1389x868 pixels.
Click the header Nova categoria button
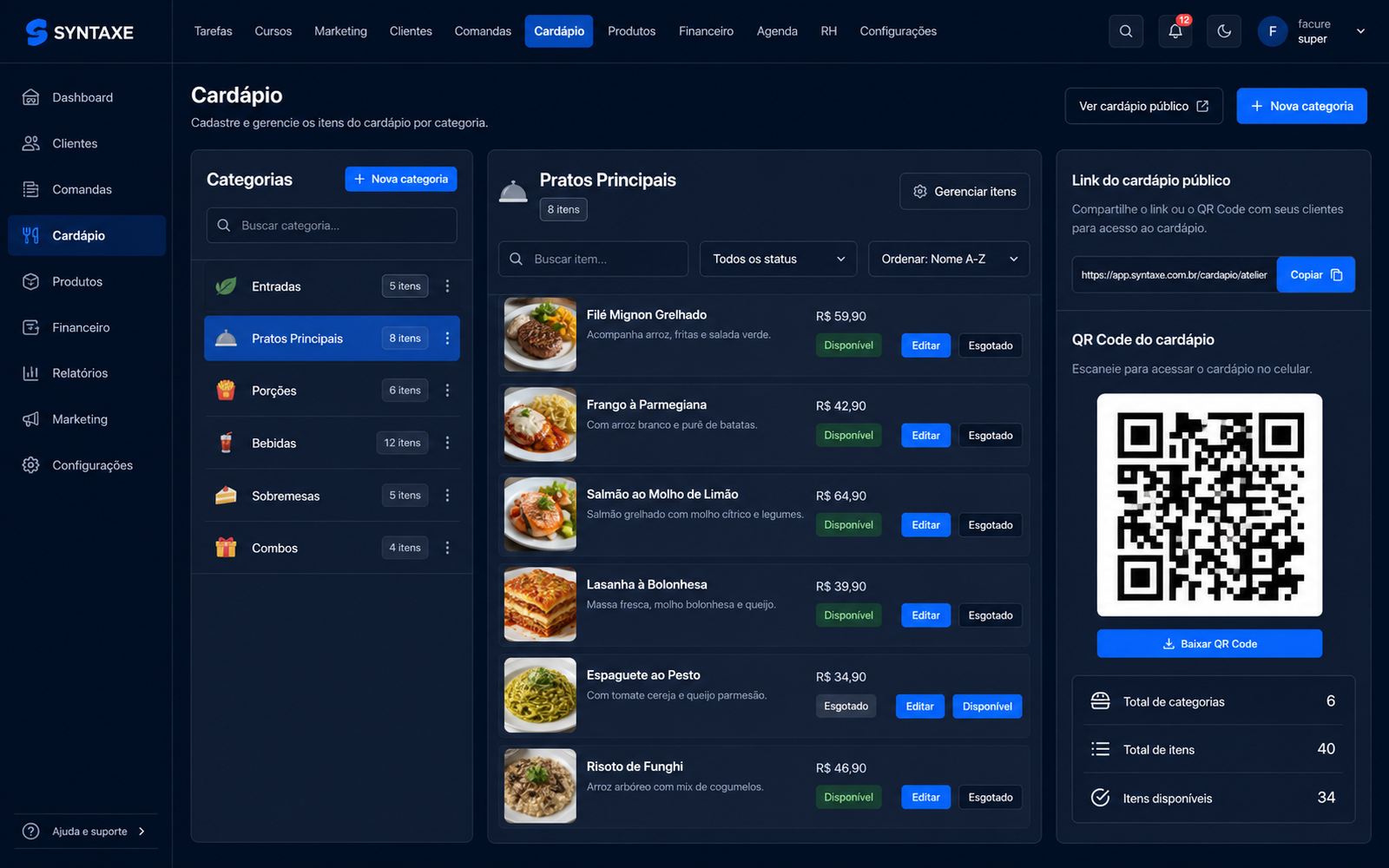click(x=1301, y=106)
